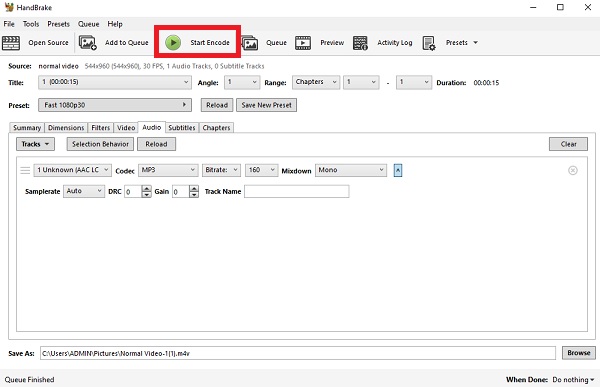The image size is (600, 387).
Task: Click Start Encode label
Action: [210, 42]
